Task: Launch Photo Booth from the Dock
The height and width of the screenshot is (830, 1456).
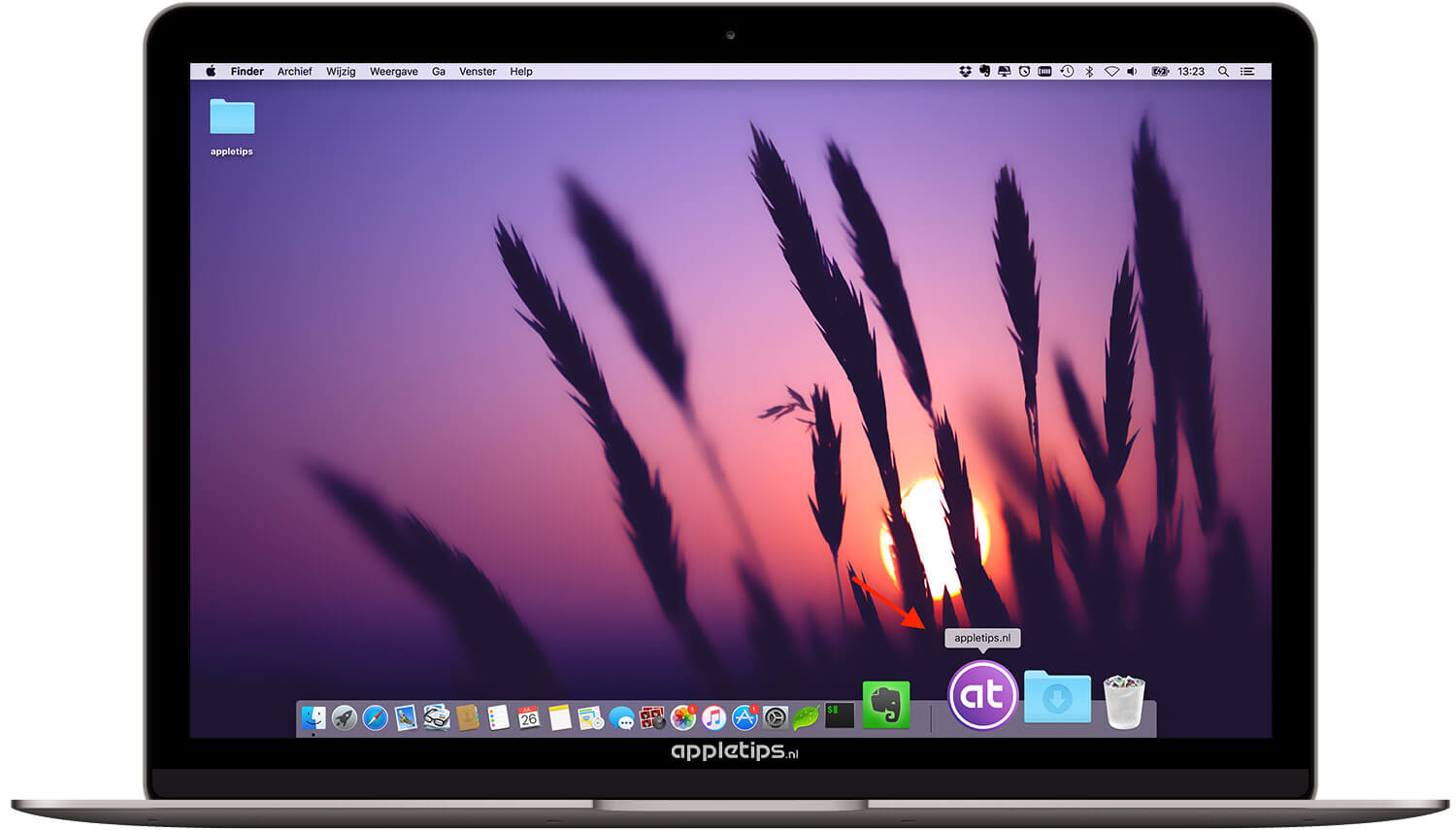Action: point(652,717)
